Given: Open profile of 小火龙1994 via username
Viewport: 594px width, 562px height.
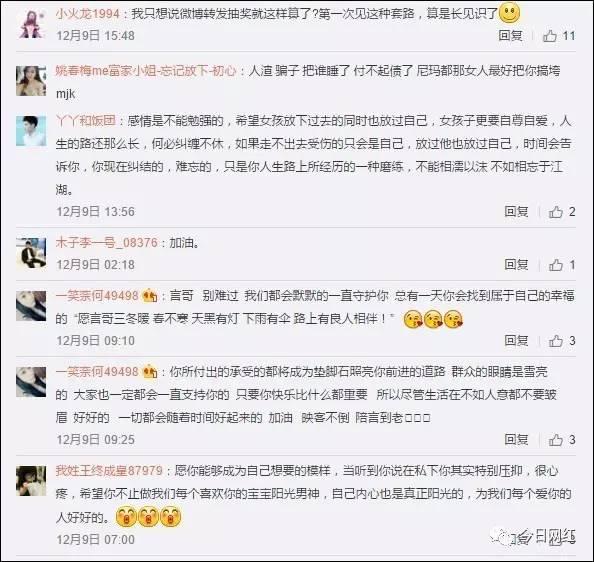Looking at the screenshot, I should point(88,14).
